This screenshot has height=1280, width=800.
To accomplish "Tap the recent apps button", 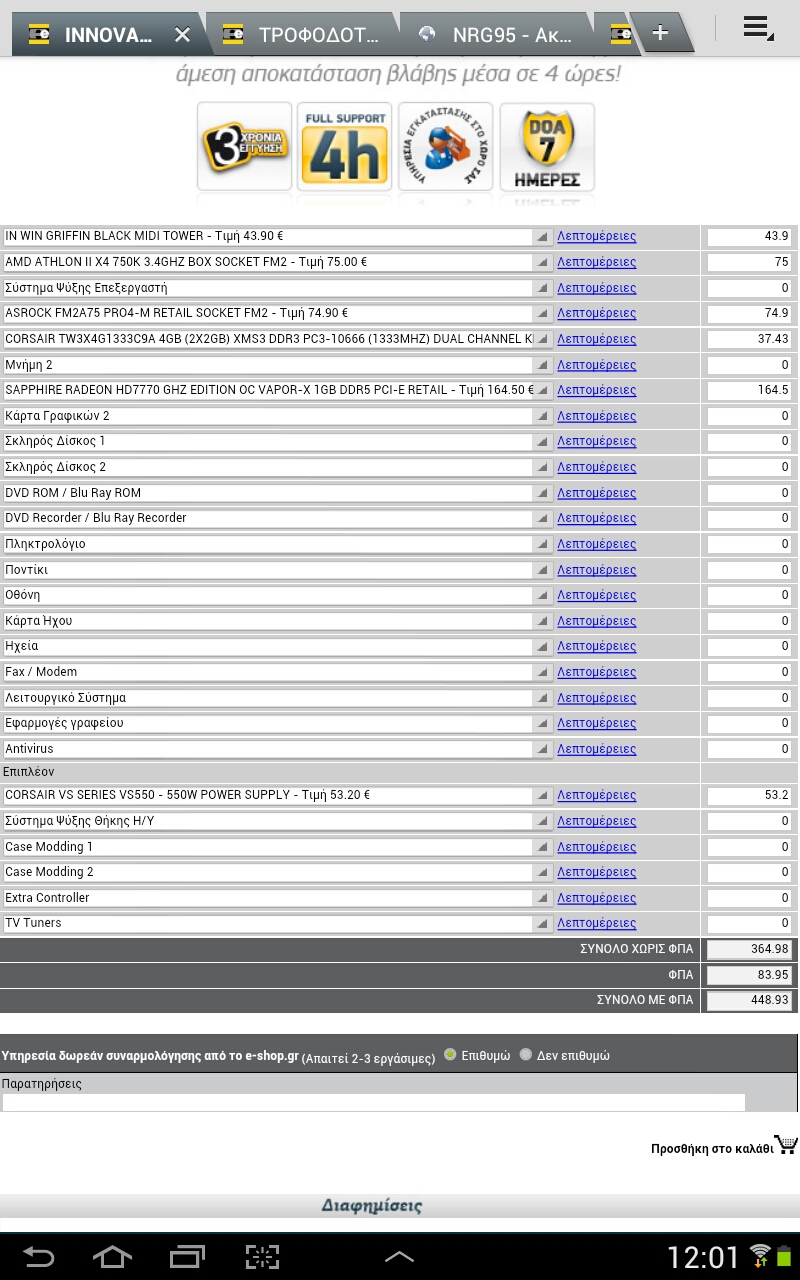I will click(187, 1256).
